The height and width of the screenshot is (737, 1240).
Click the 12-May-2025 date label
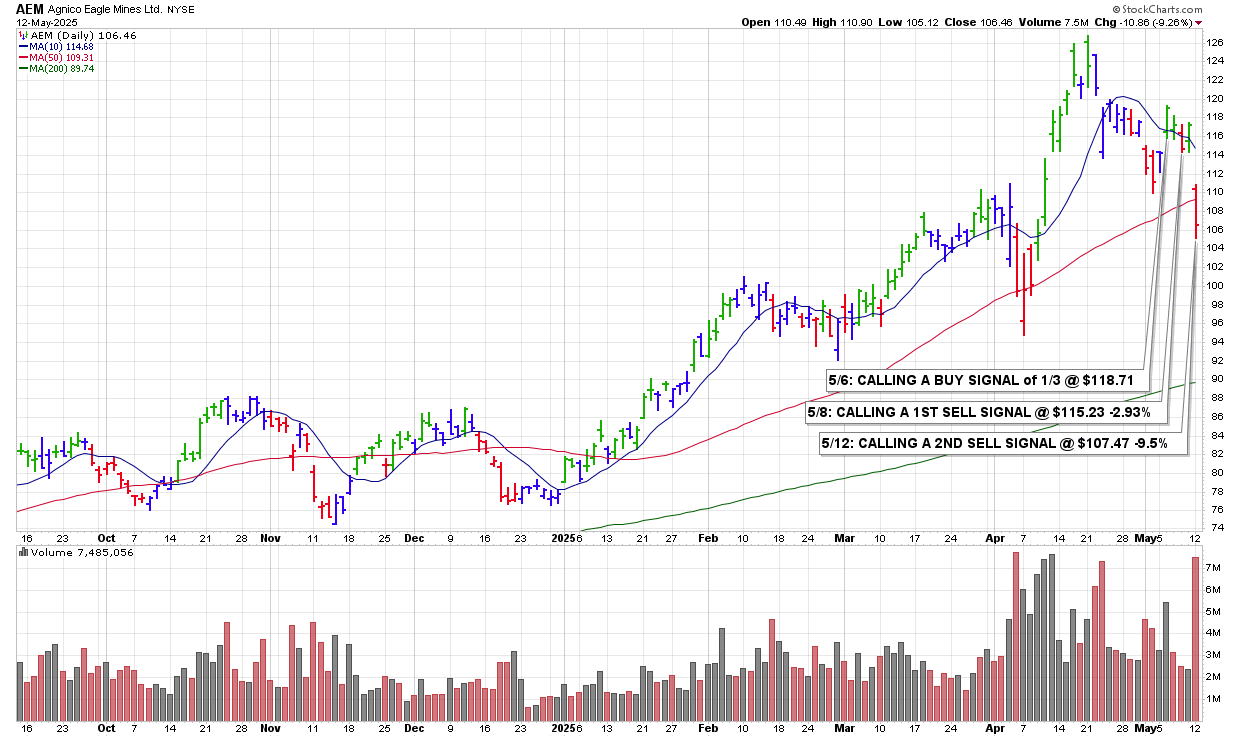(46, 22)
